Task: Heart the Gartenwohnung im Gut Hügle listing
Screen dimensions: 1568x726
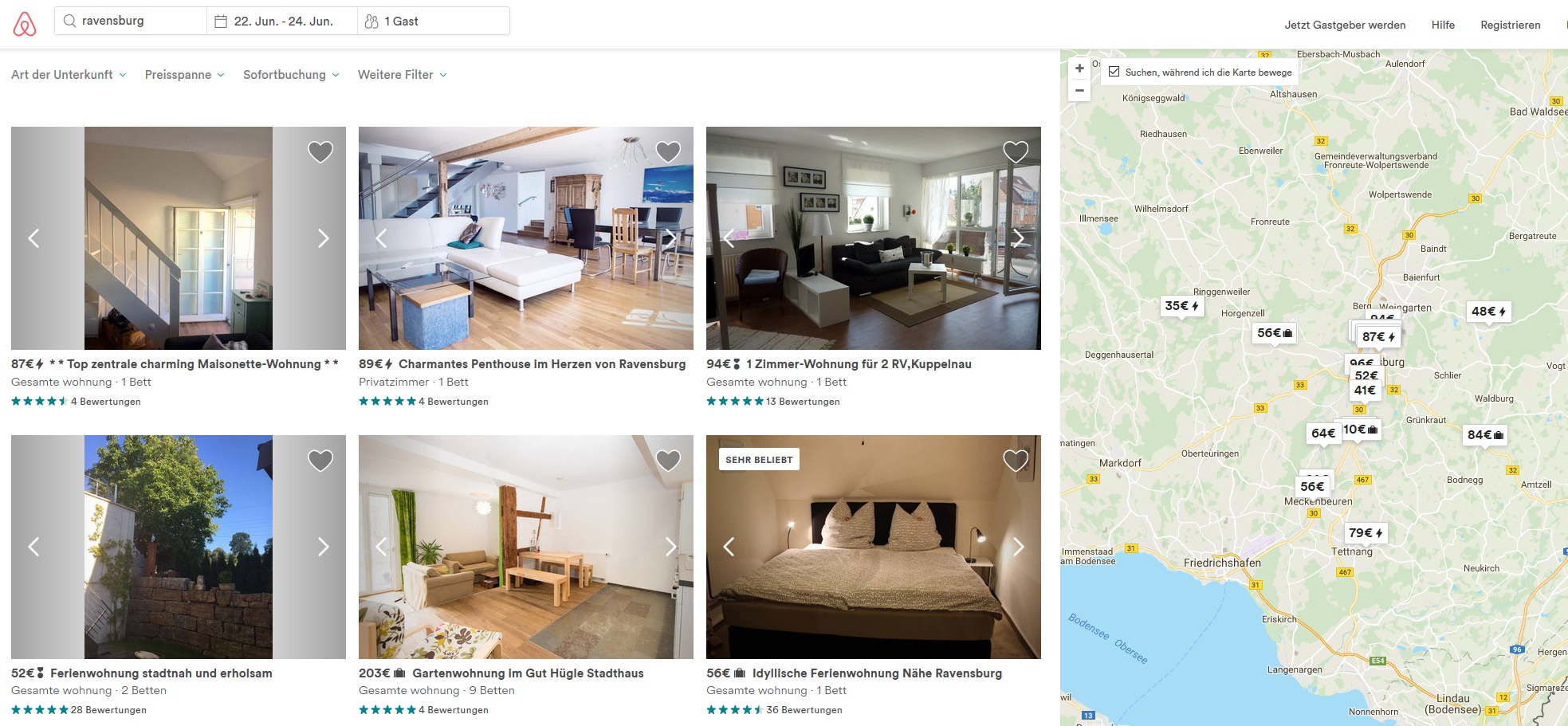Action: coord(668,460)
